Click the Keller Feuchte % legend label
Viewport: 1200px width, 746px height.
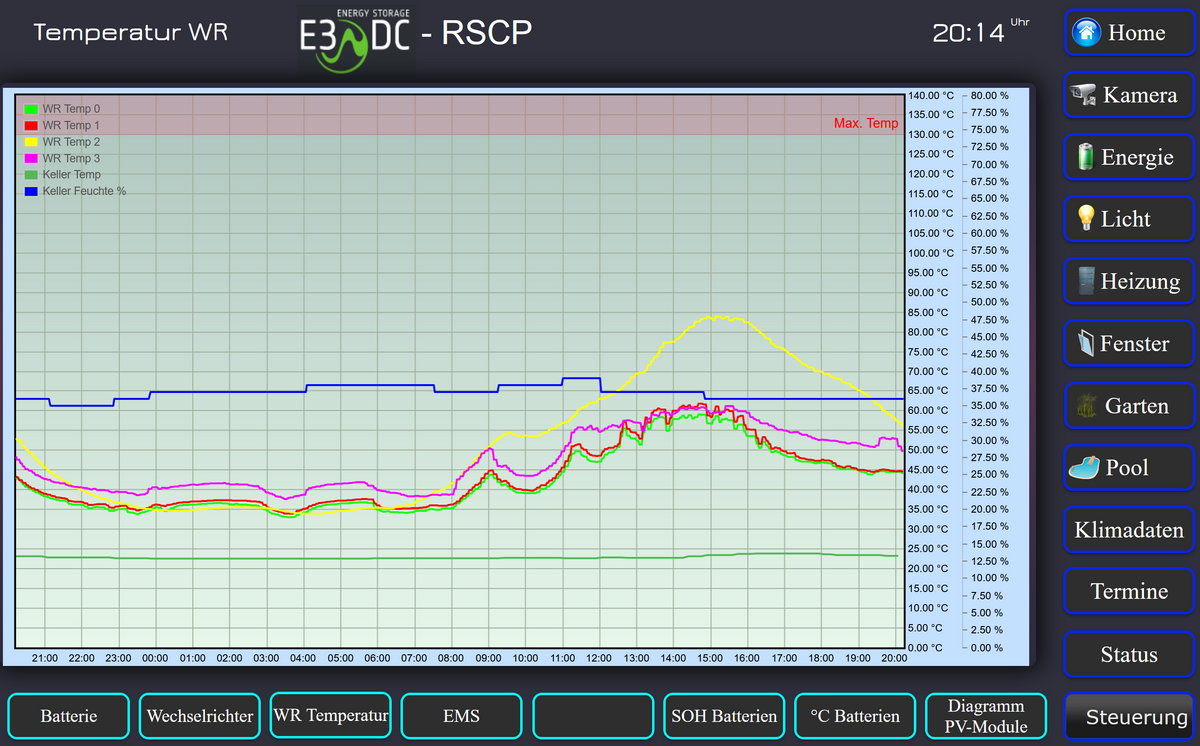[x=84, y=191]
